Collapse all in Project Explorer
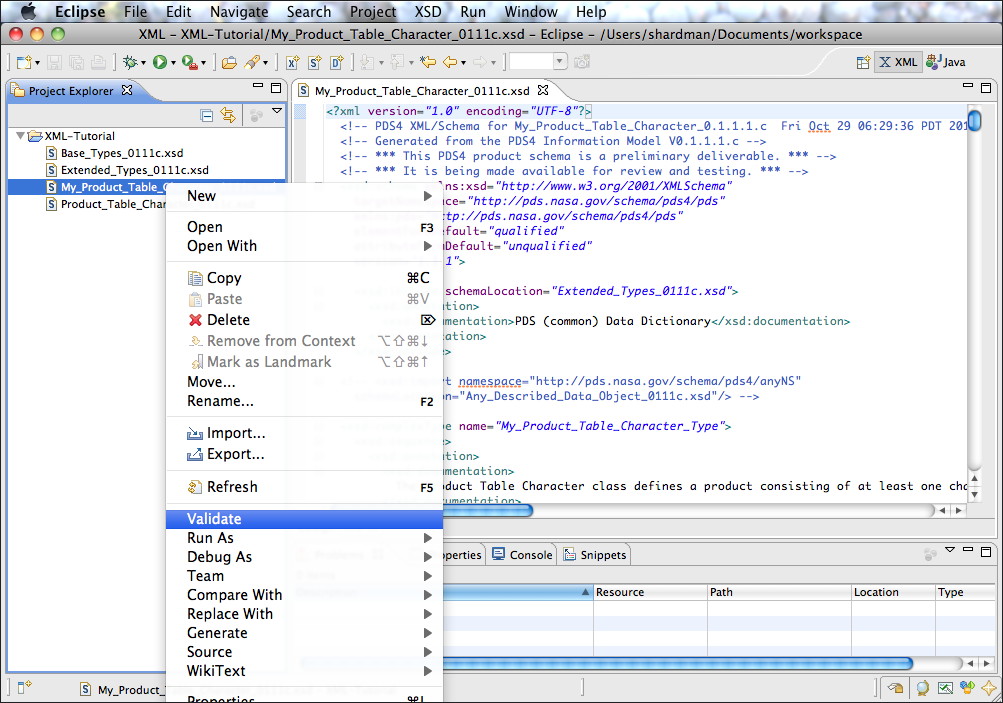1003x703 pixels. click(207, 116)
